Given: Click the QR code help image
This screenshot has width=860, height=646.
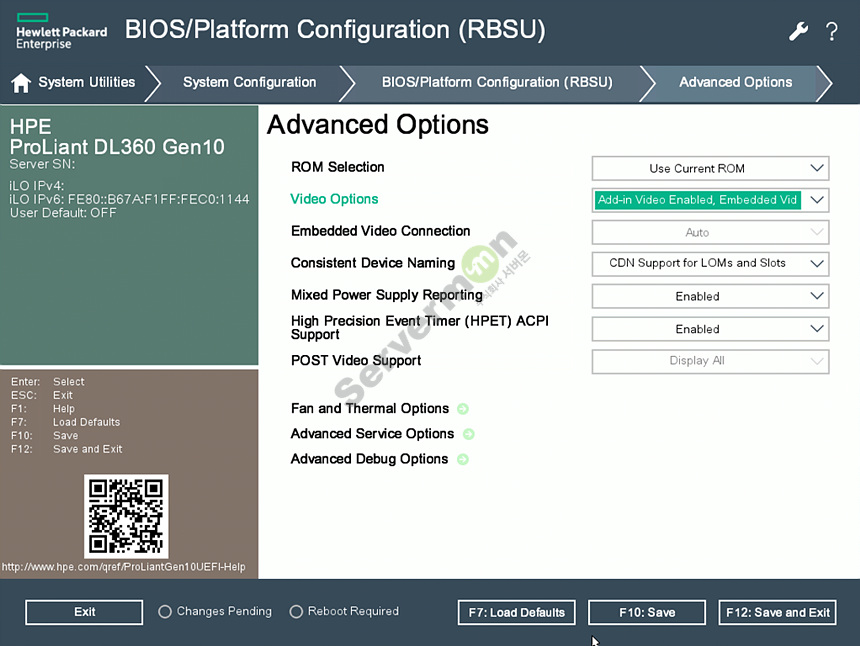Looking at the screenshot, I should coord(126,516).
